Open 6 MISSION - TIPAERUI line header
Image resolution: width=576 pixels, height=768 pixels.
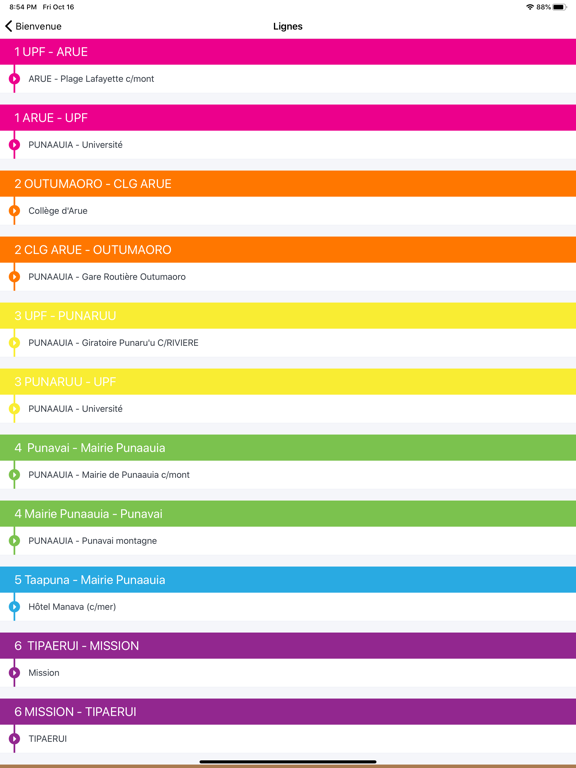[288, 712]
